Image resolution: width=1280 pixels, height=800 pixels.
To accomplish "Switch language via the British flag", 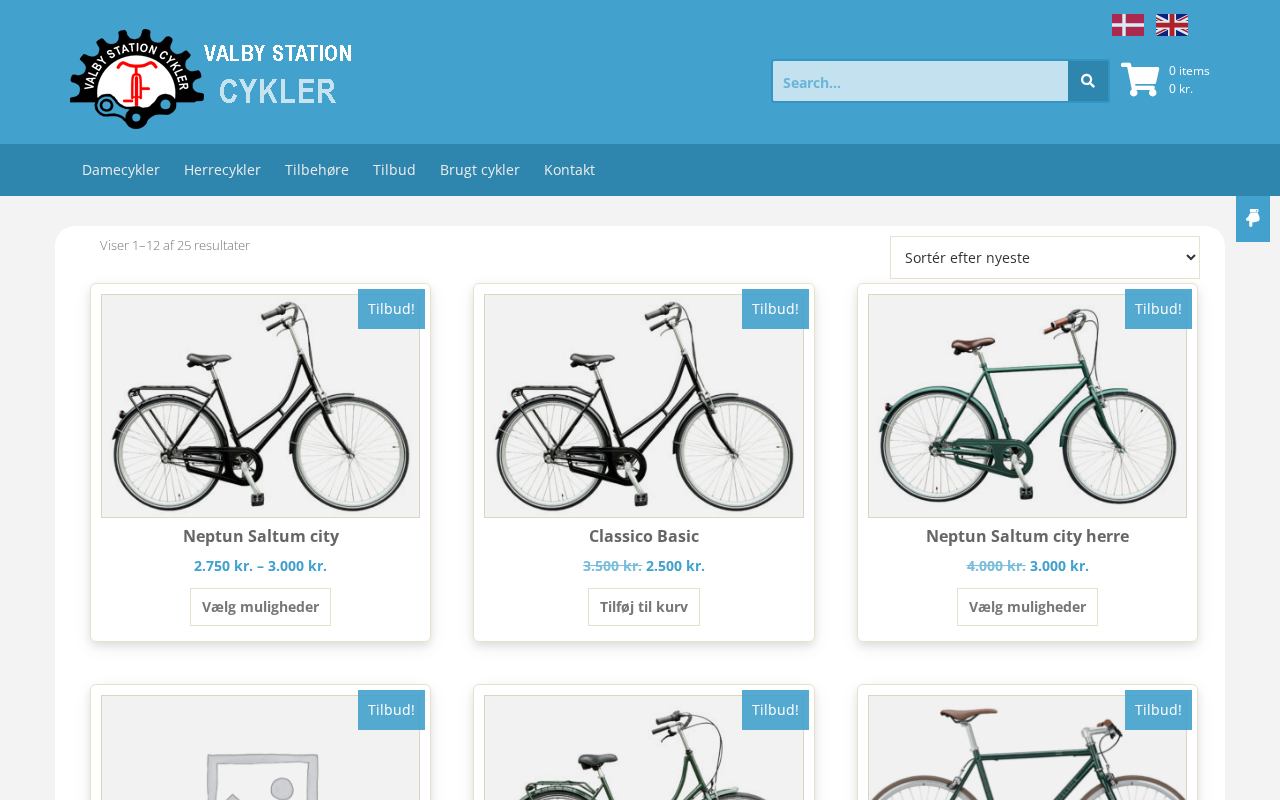I will coord(1171,25).
